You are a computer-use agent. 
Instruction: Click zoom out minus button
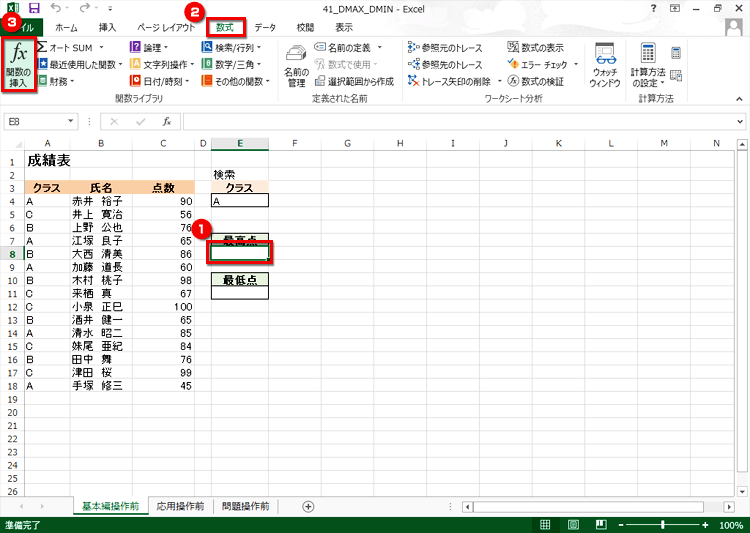point(621,525)
